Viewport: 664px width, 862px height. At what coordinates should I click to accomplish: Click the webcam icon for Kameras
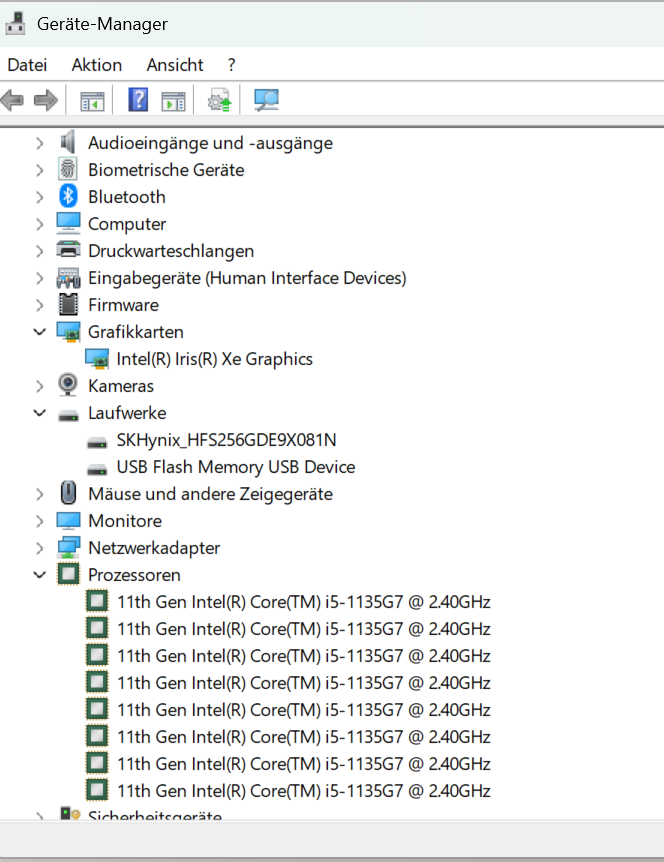point(68,385)
